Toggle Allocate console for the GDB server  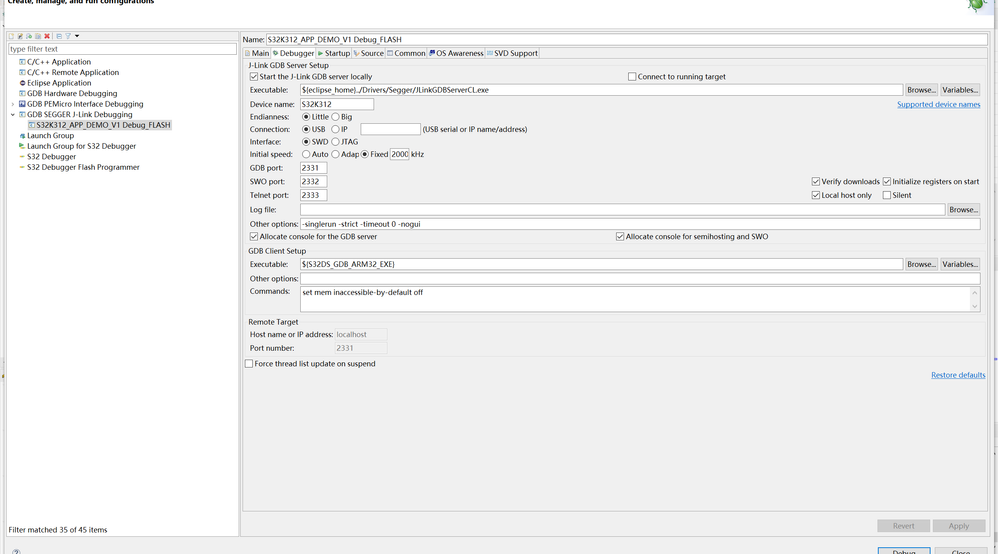(x=254, y=236)
